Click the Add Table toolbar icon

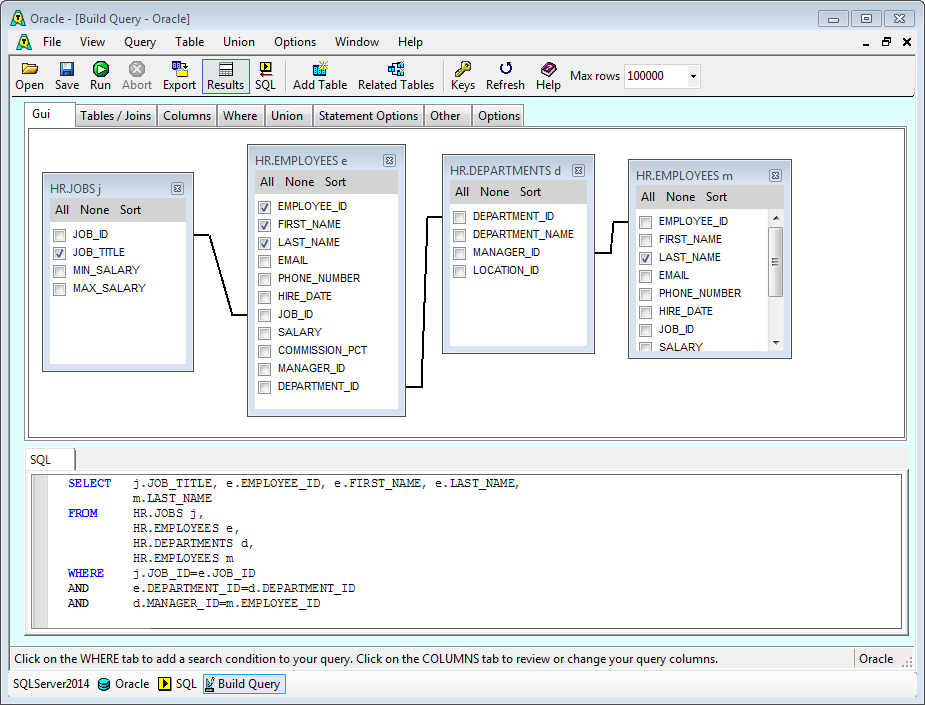pos(320,76)
